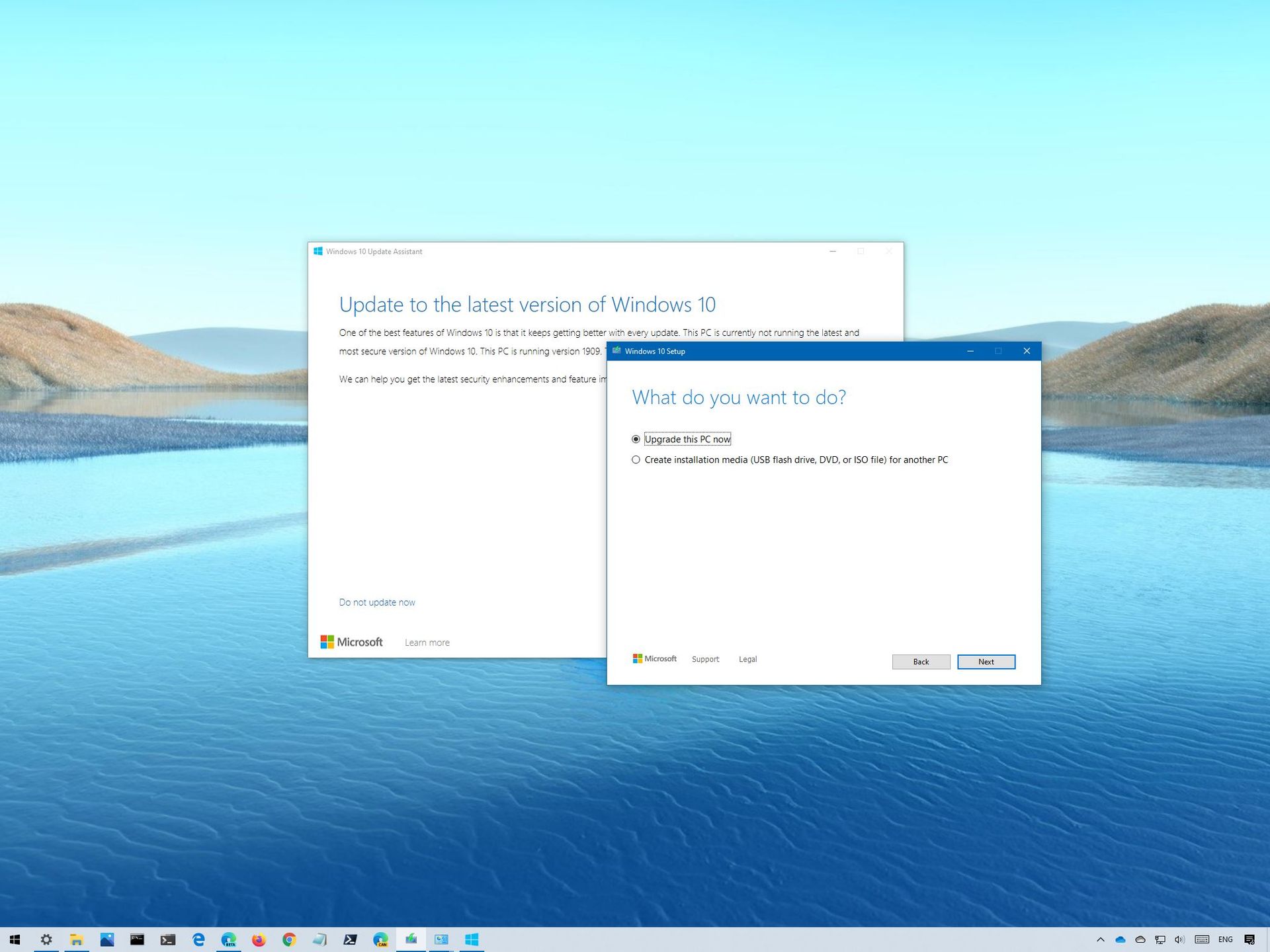The width and height of the screenshot is (1270, 952).
Task: Open File Explorer on the taskbar
Action: click(x=77, y=939)
